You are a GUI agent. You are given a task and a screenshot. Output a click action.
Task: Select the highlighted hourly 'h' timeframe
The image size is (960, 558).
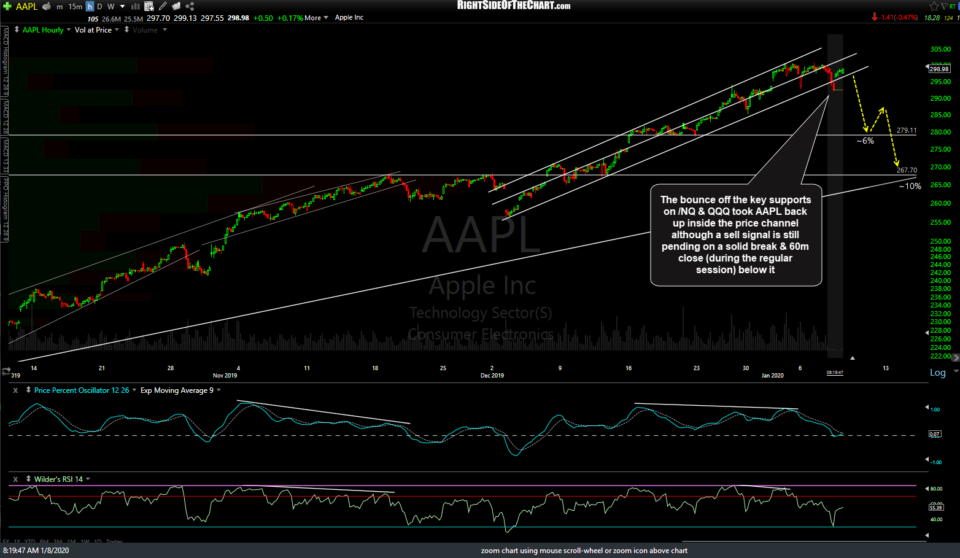pyautogui.click(x=90, y=7)
